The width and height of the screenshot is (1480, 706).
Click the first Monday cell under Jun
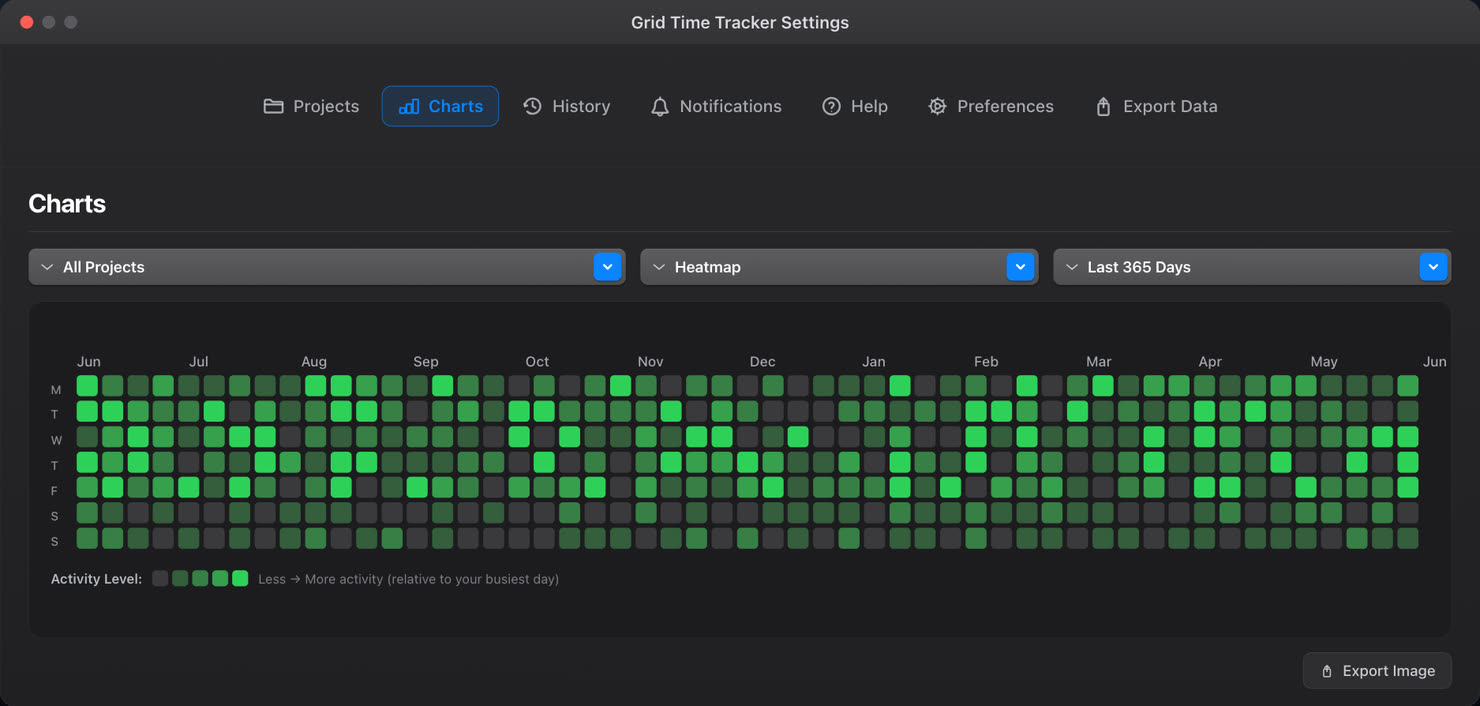(x=87, y=385)
